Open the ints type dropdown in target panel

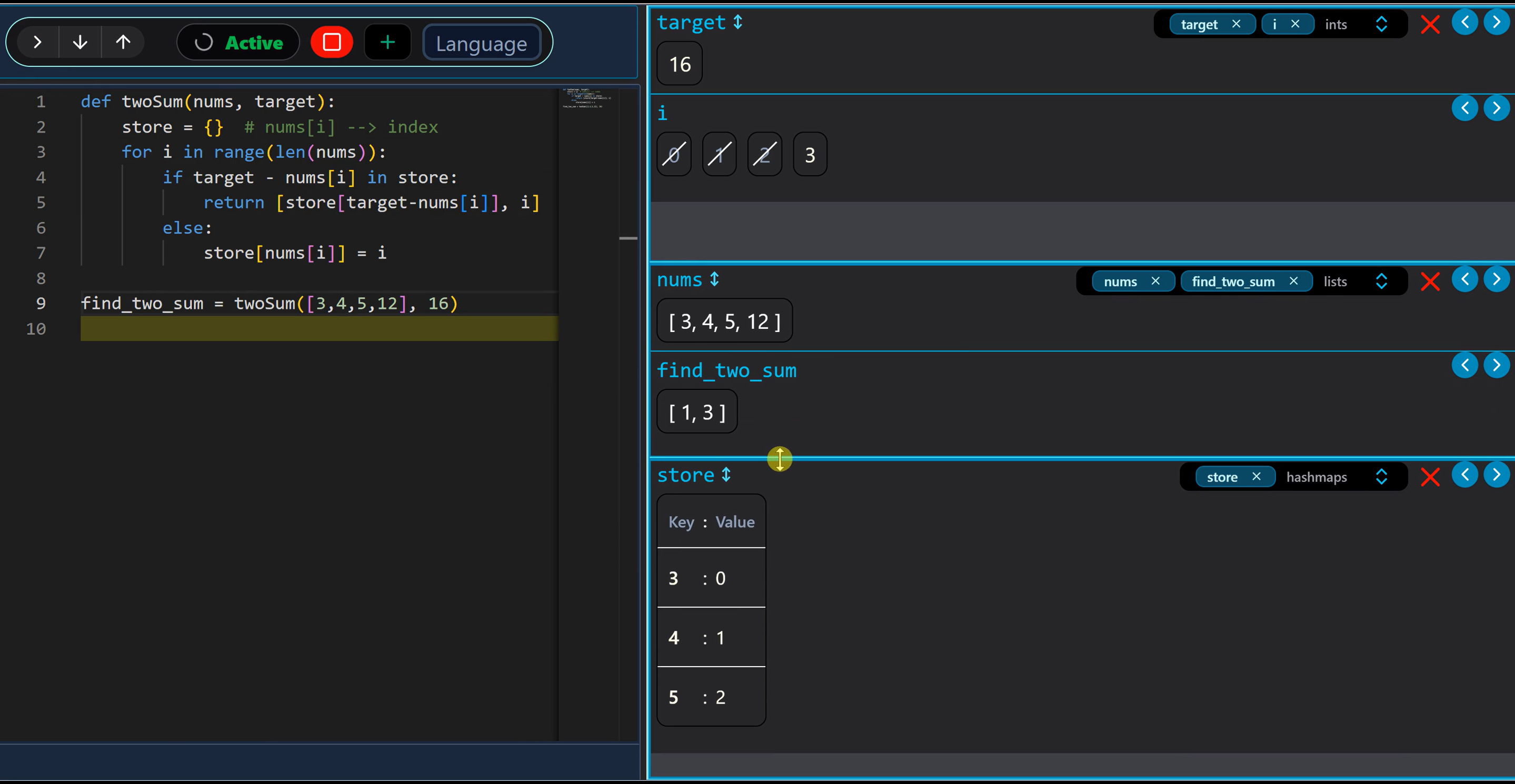click(x=1381, y=24)
